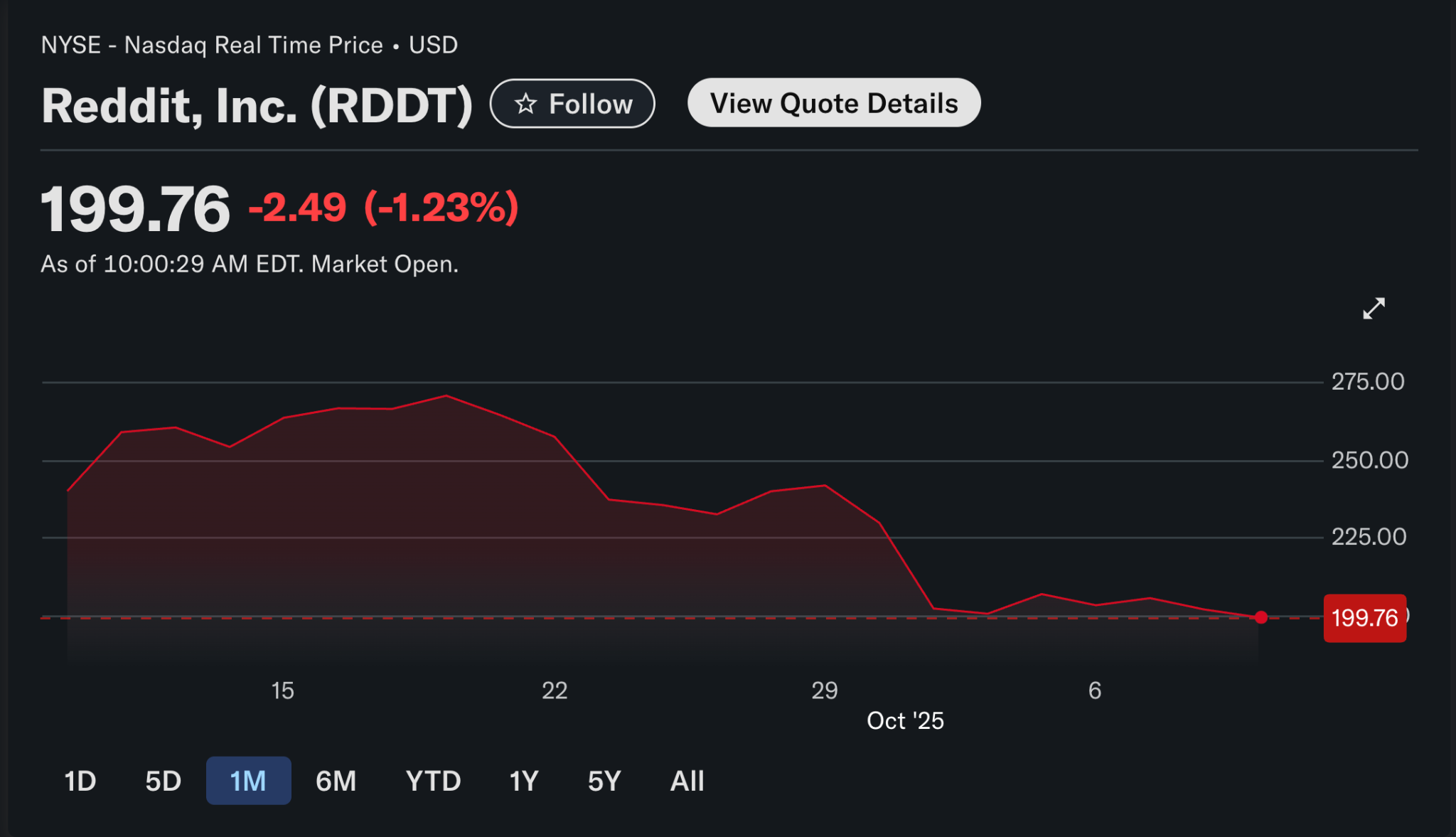
Task: Click the 250.00 axis label
Action: (1369, 460)
